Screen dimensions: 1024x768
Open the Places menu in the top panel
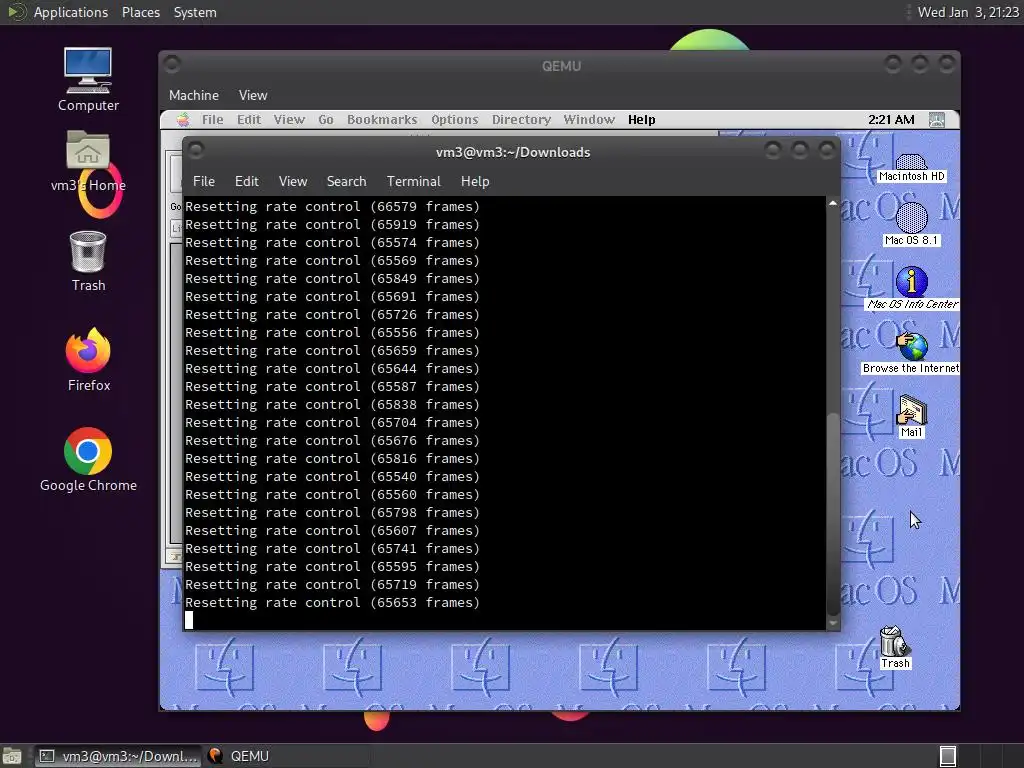coord(140,12)
